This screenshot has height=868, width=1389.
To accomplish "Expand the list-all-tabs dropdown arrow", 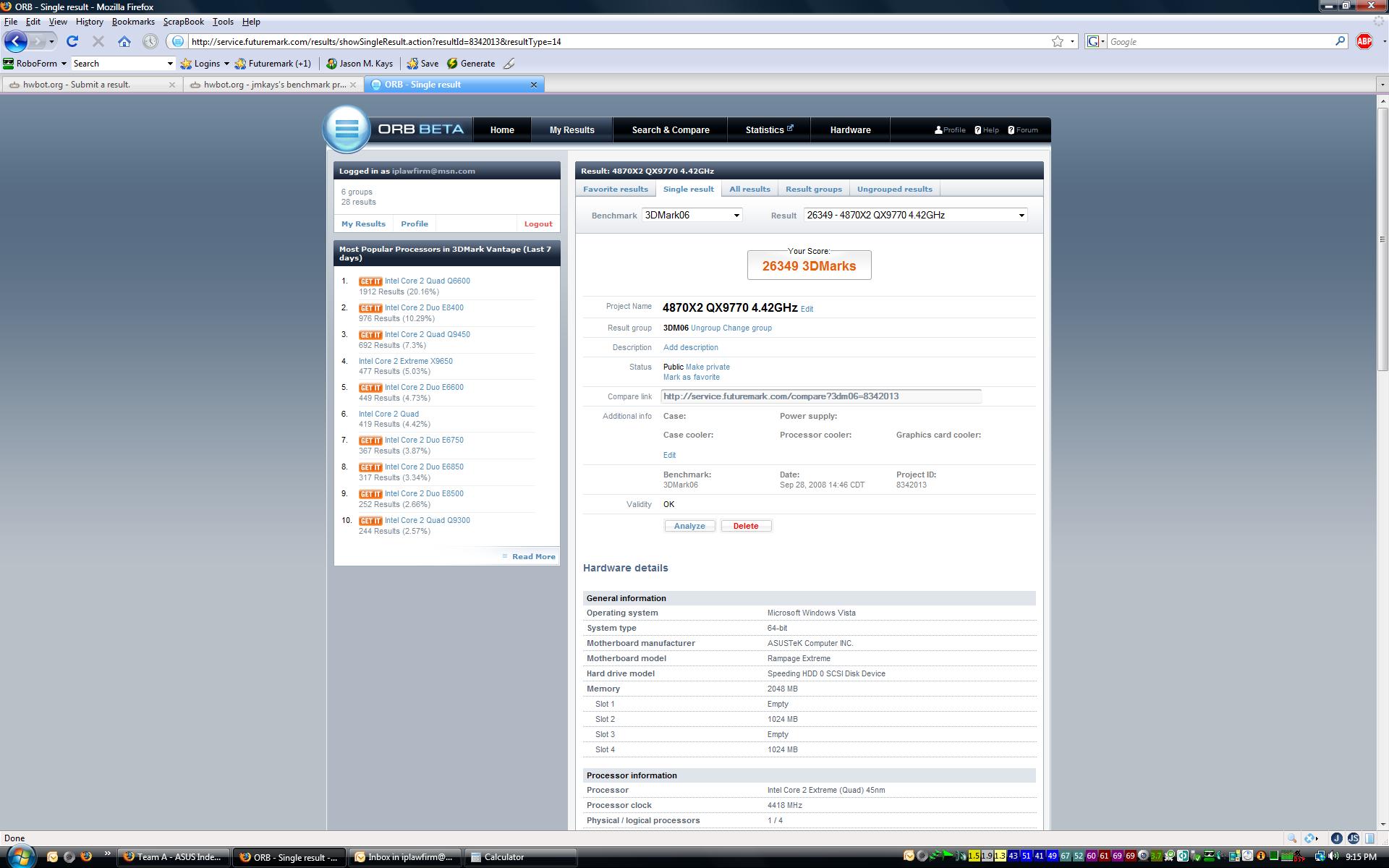I will point(1382,85).
